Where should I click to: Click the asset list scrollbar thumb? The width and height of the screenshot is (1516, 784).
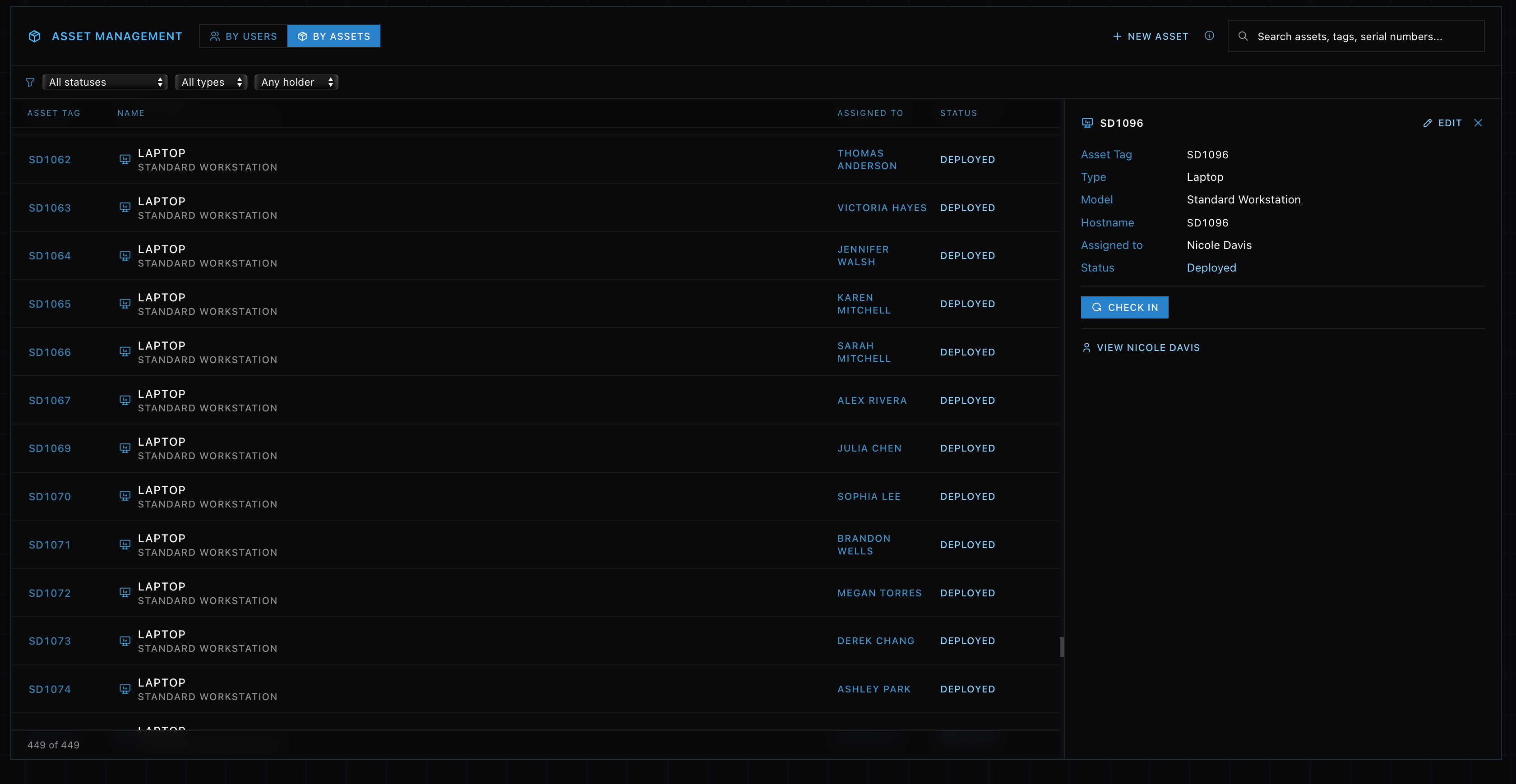pyautogui.click(x=1061, y=647)
